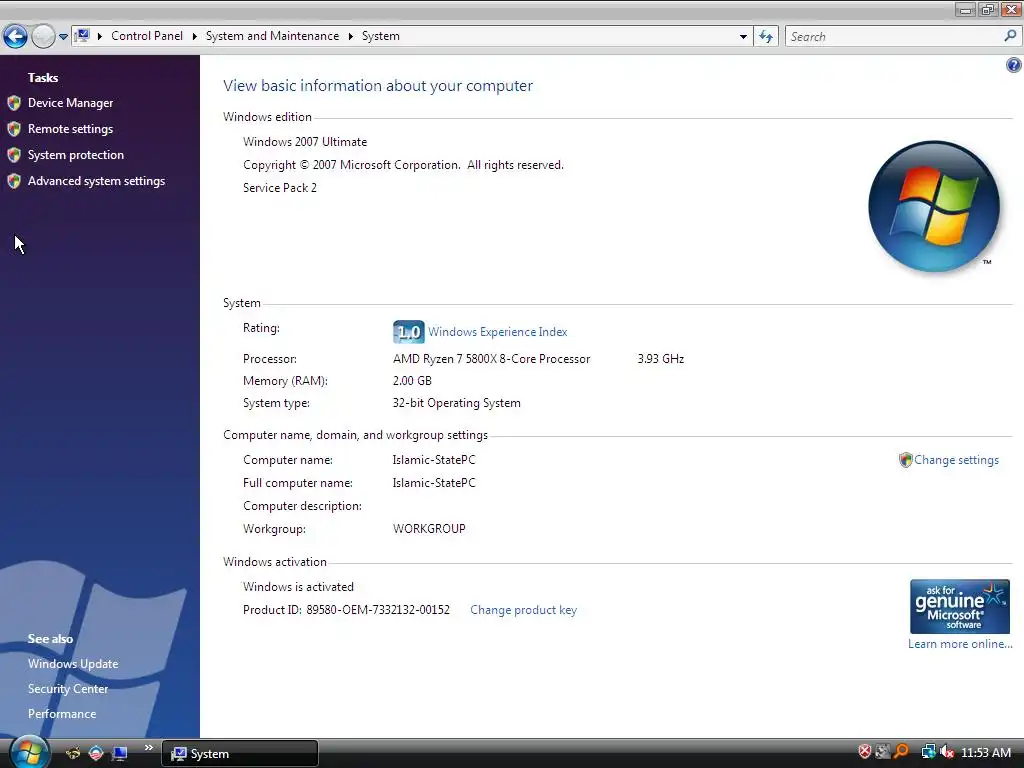Click the gray tray icon beside security alert
The height and width of the screenshot is (768, 1024).
coord(883,752)
